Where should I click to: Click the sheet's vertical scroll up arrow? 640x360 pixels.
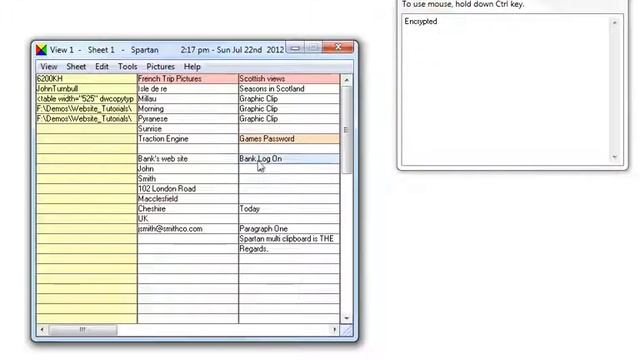[347, 80]
